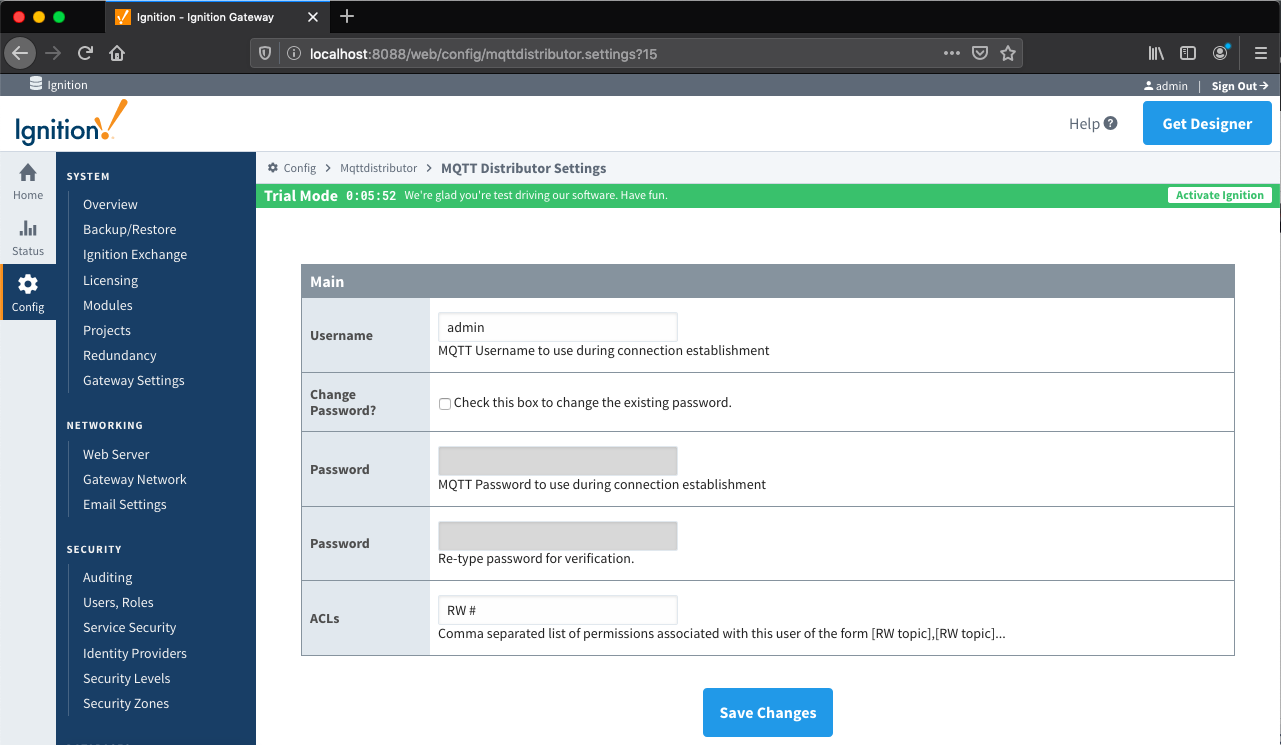
Task: Open Gateway Network settings
Action: tap(134, 479)
